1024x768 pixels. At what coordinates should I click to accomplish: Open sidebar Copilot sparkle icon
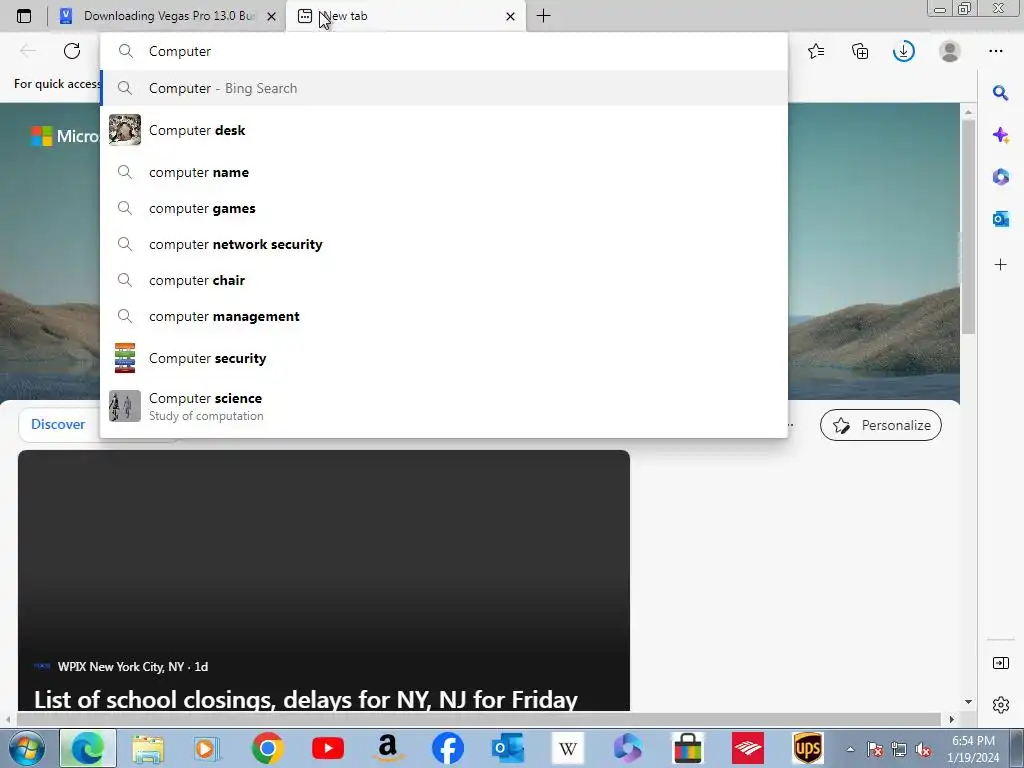point(1000,135)
